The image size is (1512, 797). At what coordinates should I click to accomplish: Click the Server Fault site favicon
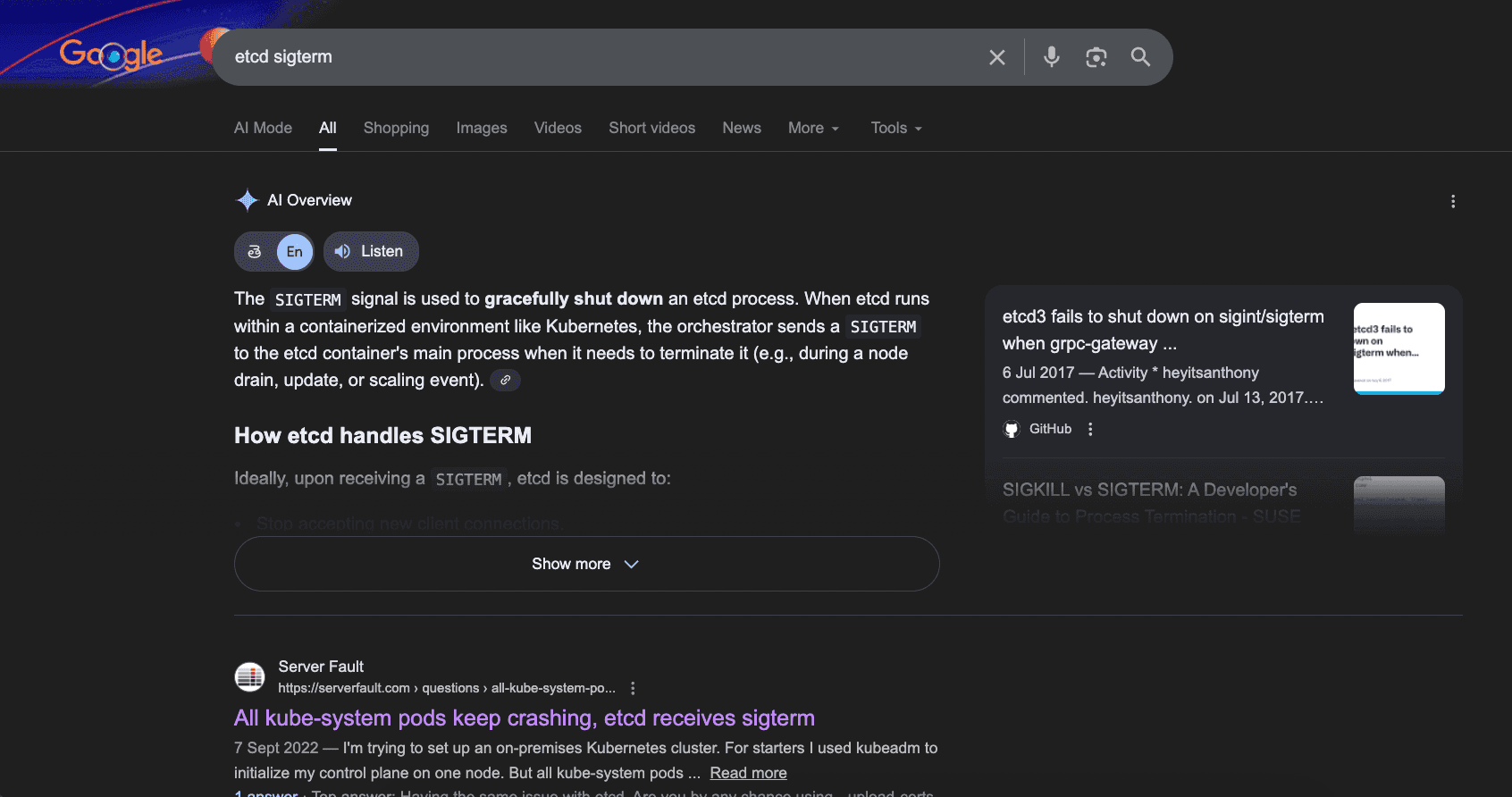[x=250, y=677]
